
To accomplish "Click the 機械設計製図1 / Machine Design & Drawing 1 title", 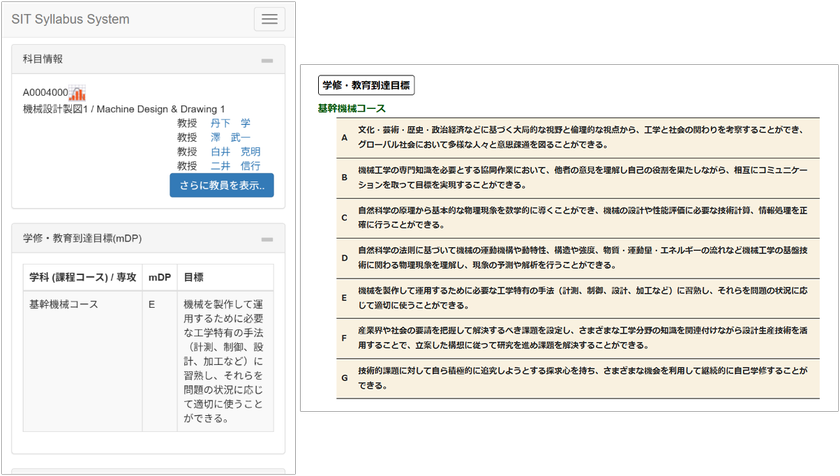I will (x=124, y=109).
